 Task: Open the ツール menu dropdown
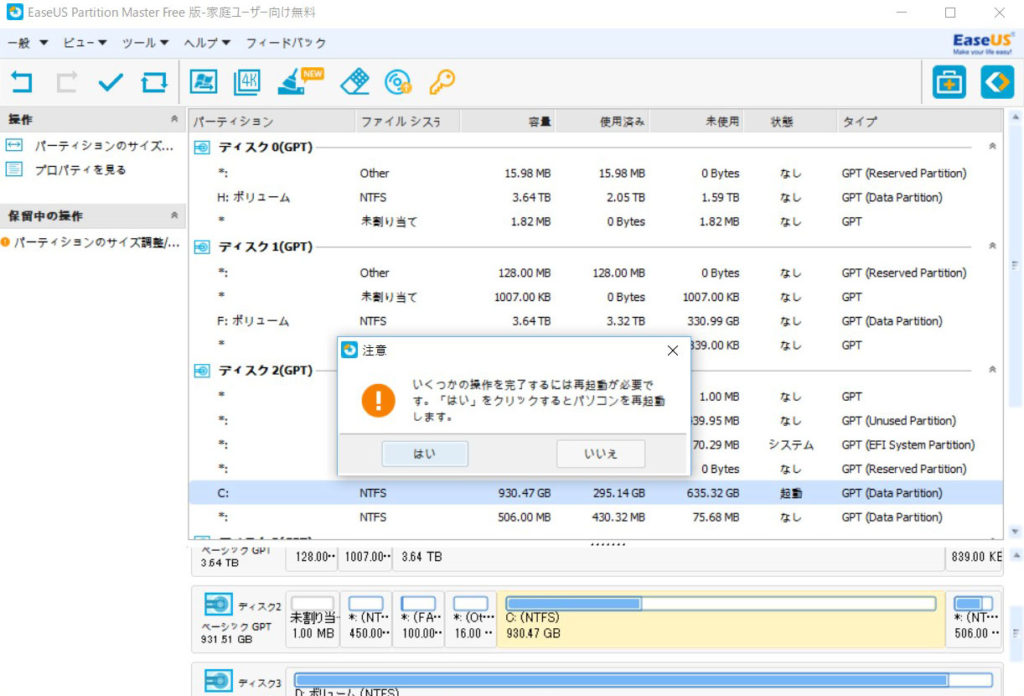pos(145,42)
